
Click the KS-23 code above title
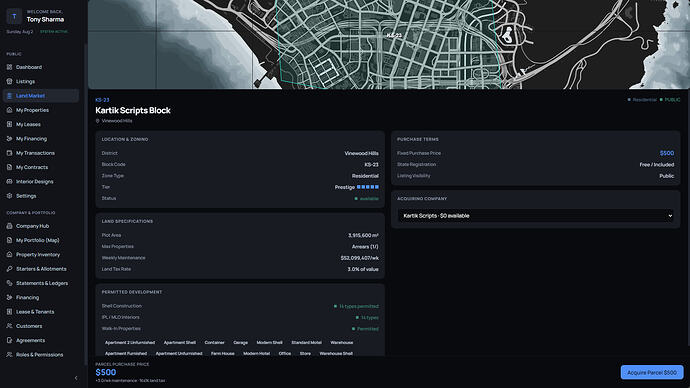click(102, 100)
